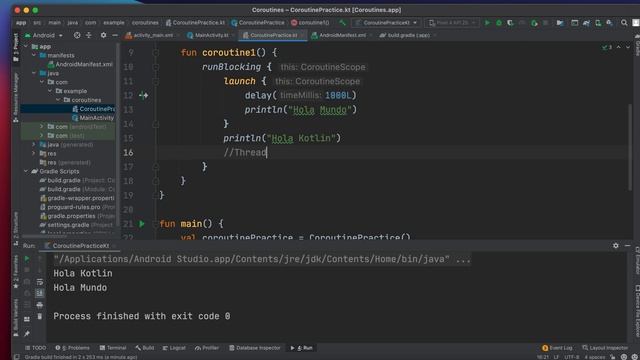Click the green Run app button in toolbar

coord(487,23)
